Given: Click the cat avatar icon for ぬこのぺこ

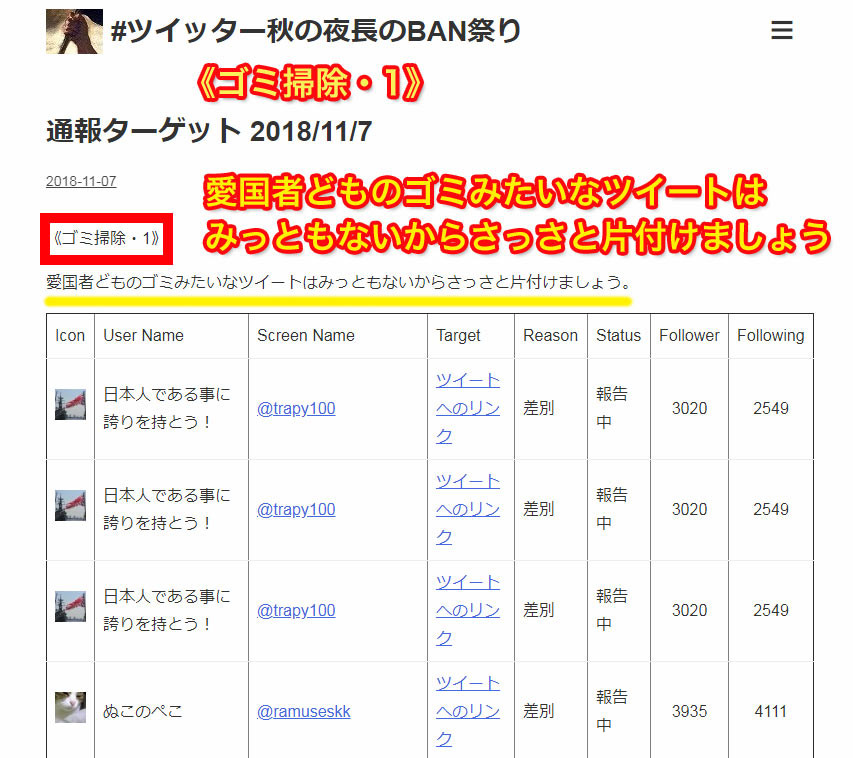Looking at the screenshot, I should (70, 707).
